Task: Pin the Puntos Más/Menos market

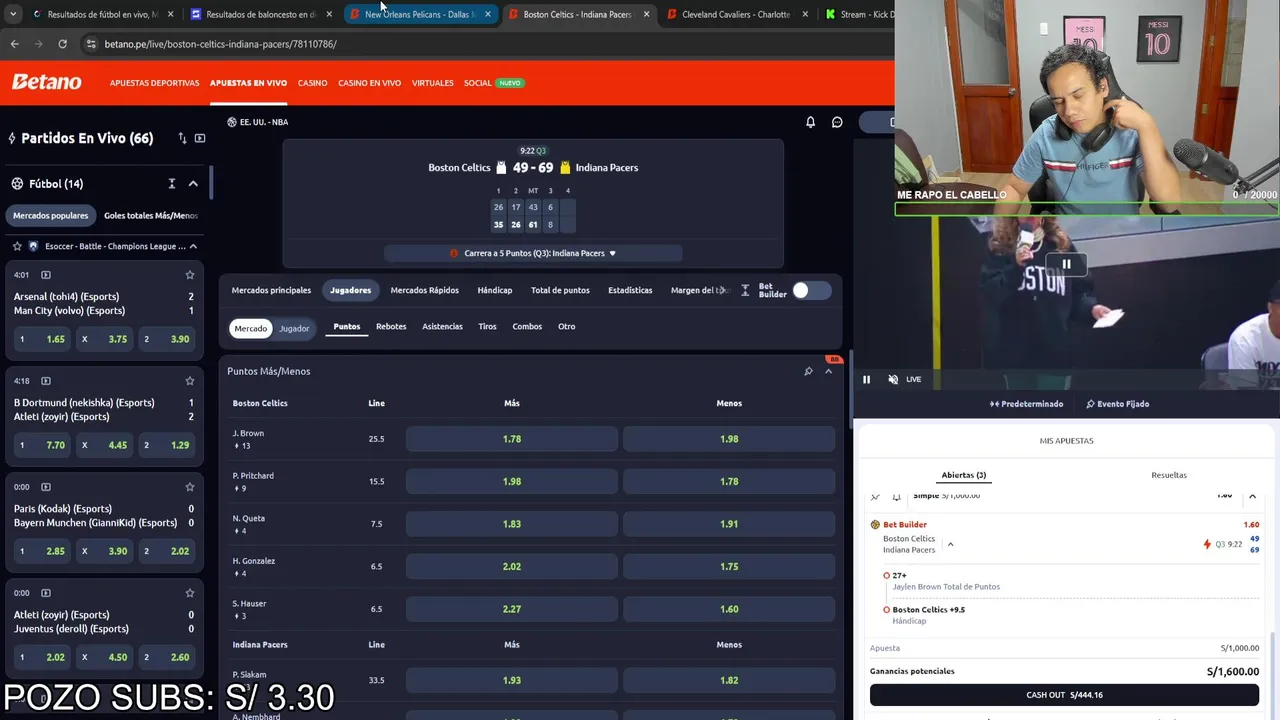Action: tap(808, 371)
